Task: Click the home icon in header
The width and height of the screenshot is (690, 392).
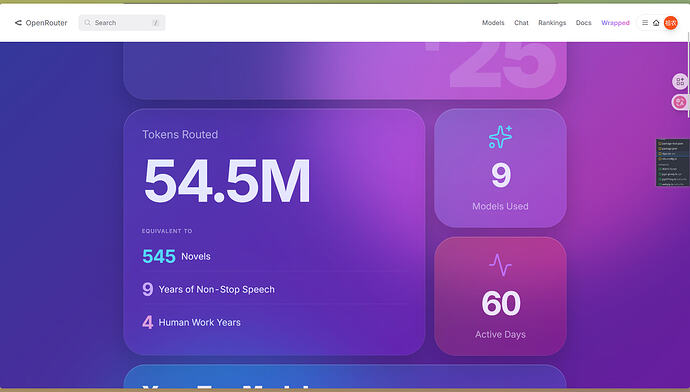Action: pos(656,23)
